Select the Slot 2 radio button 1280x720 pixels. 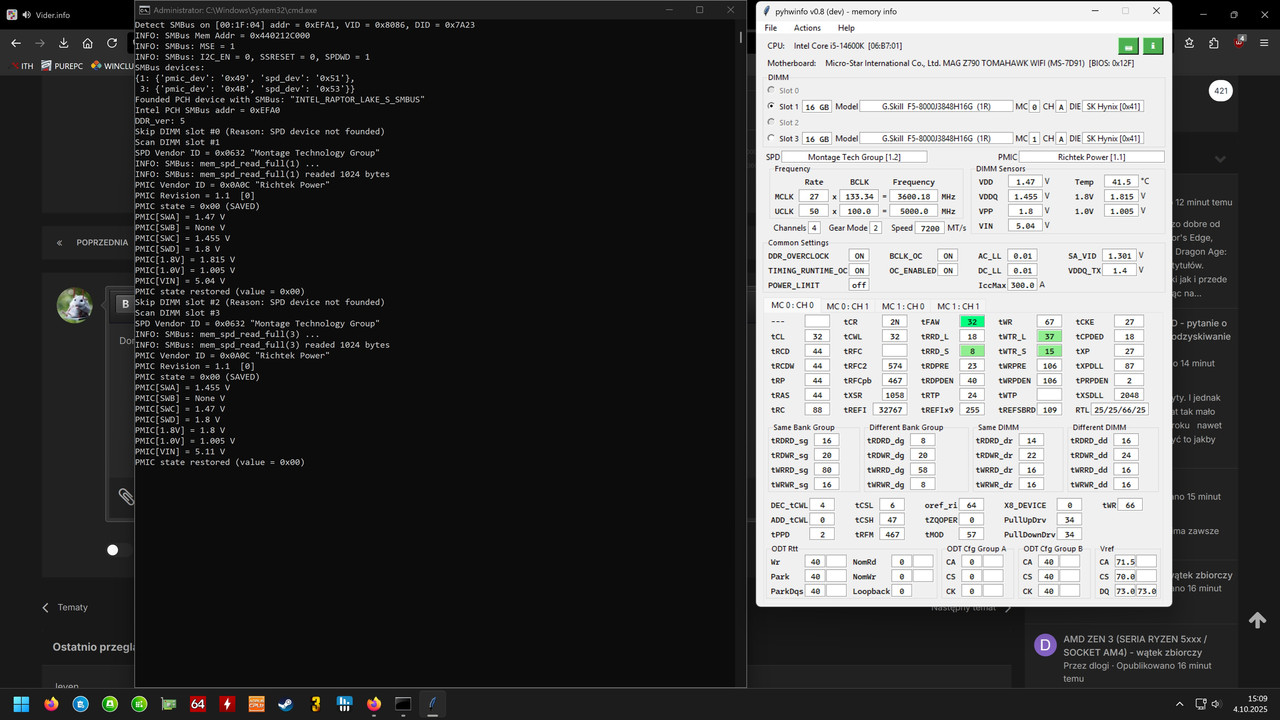771,122
